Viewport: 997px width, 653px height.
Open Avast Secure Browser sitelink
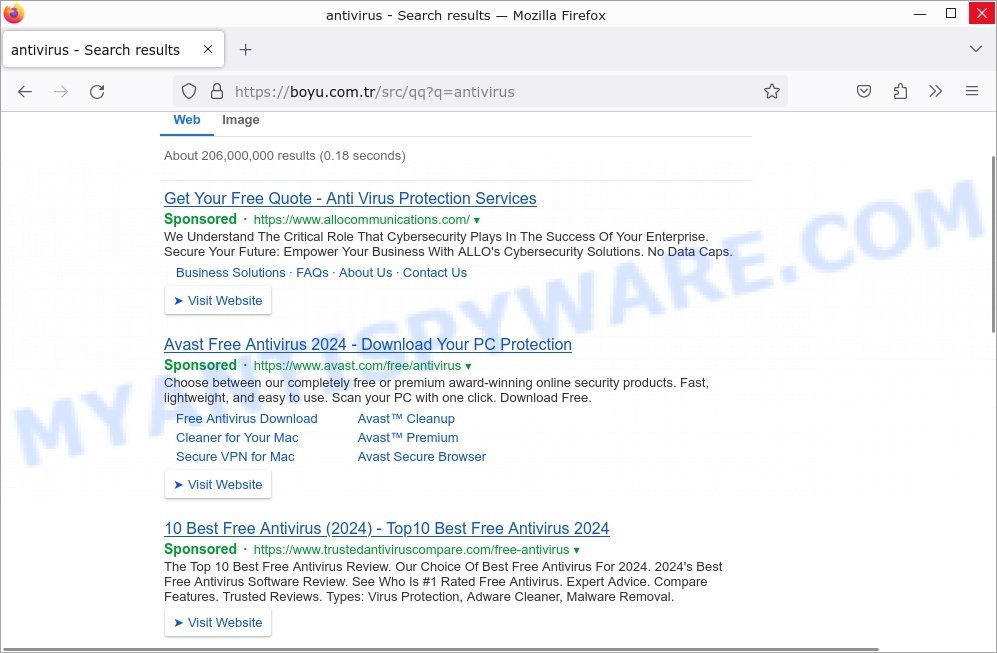pyautogui.click(x=422, y=457)
